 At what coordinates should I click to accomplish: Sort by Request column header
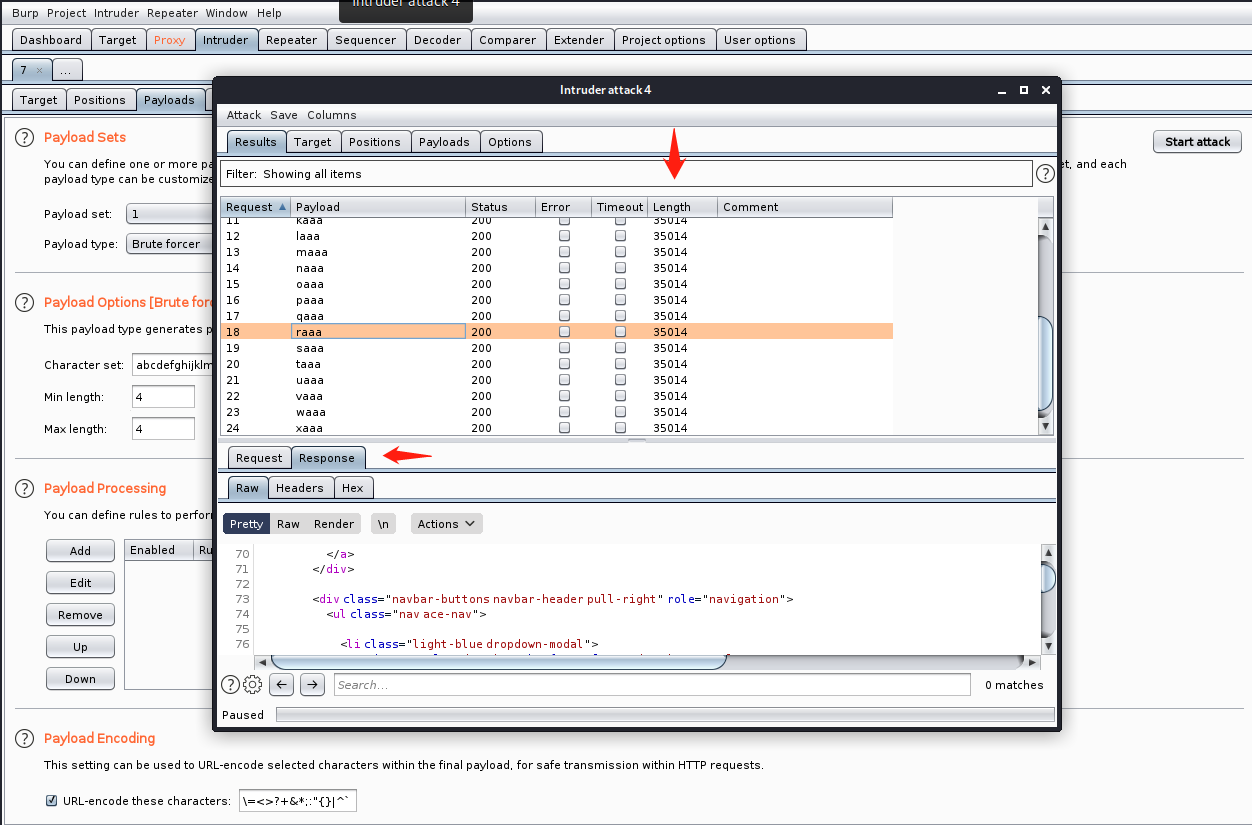(256, 207)
